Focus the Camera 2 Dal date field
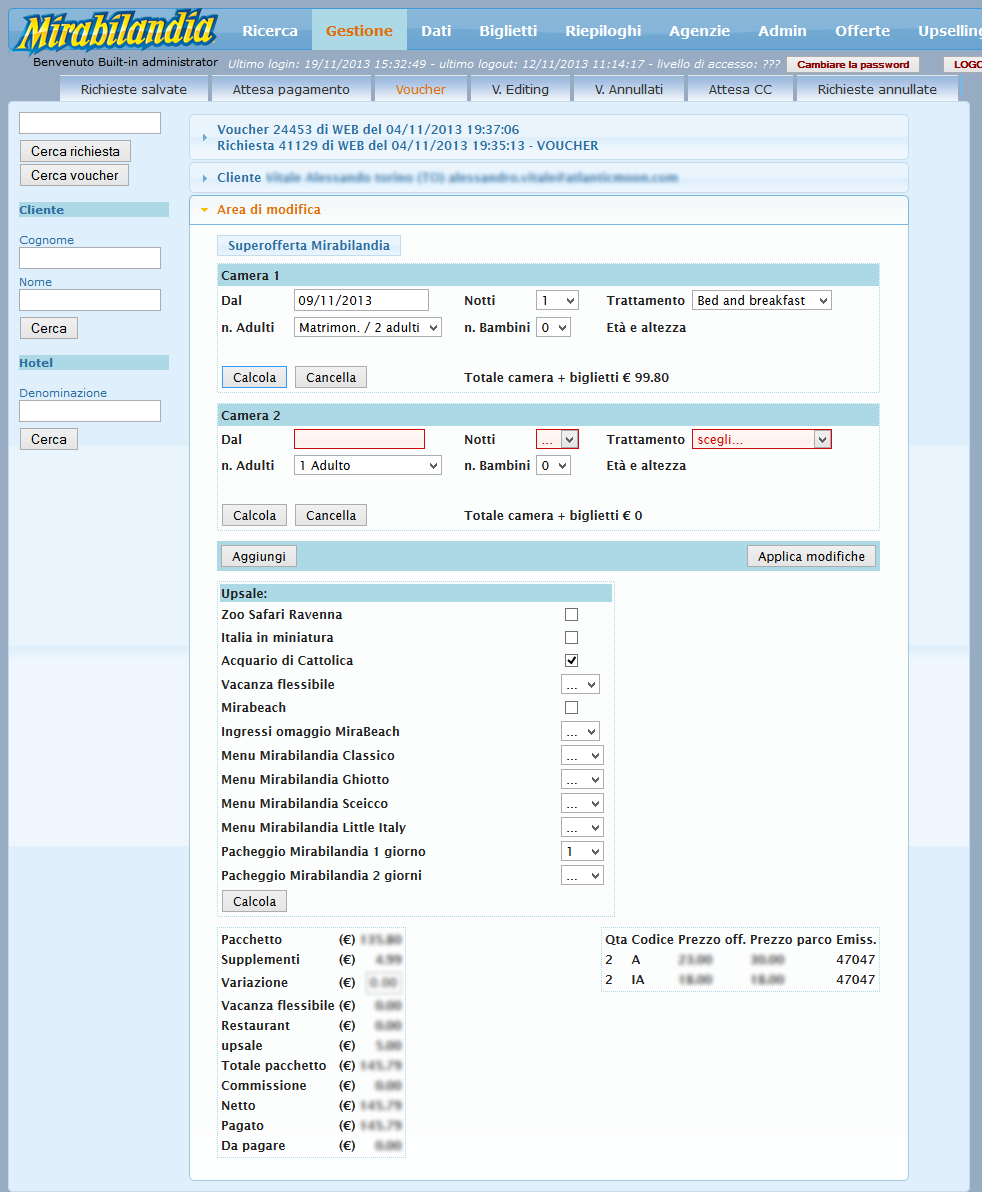982x1192 pixels. 360,439
